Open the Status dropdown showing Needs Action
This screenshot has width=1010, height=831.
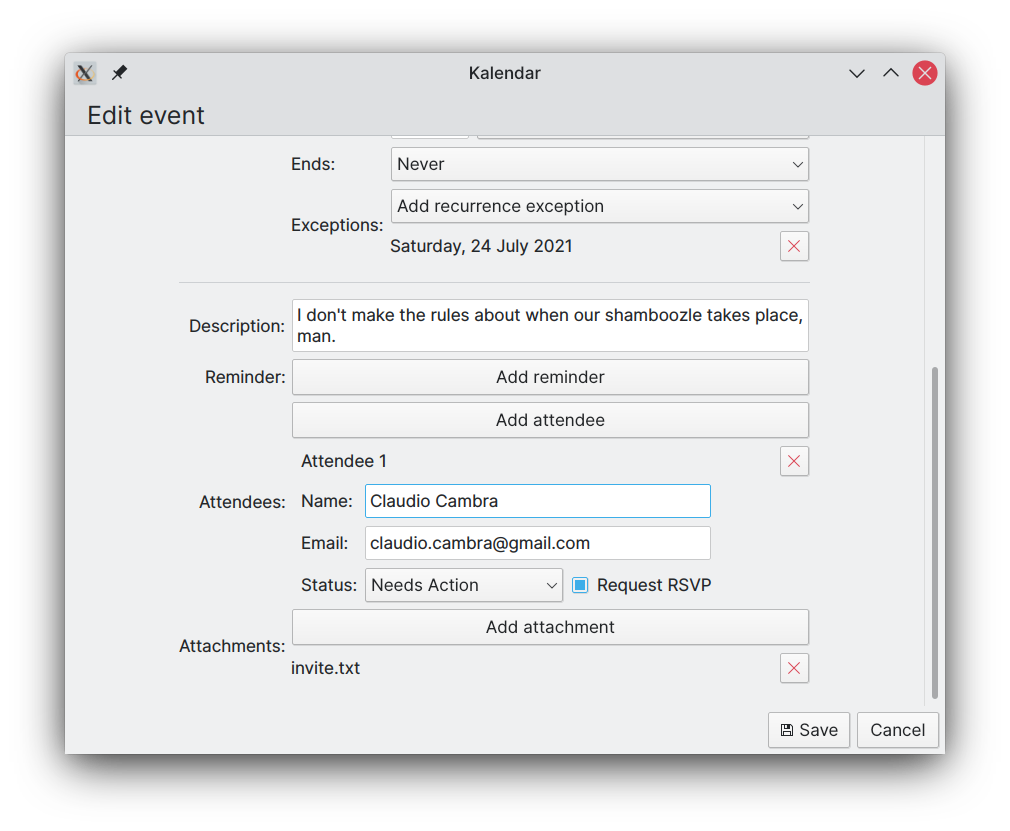(463, 585)
